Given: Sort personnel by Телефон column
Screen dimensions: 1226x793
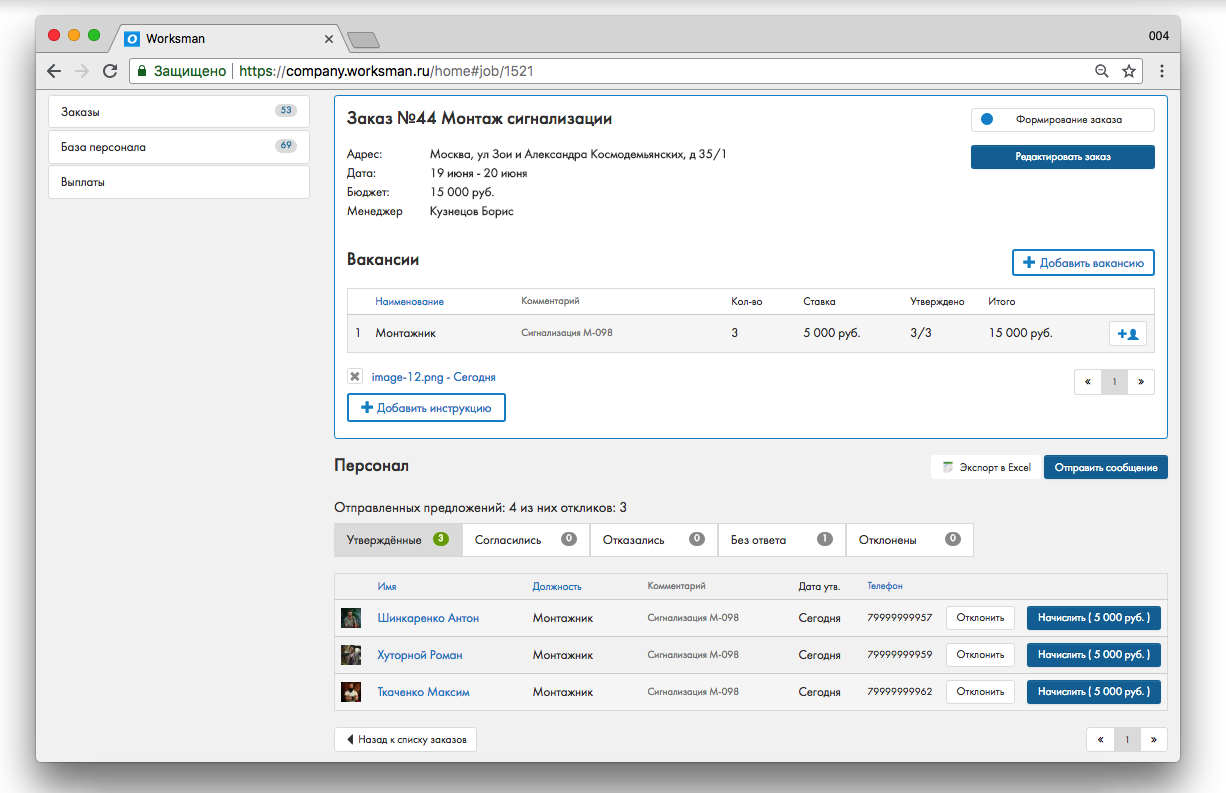Looking at the screenshot, I should pyautogui.click(x=885, y=586).
